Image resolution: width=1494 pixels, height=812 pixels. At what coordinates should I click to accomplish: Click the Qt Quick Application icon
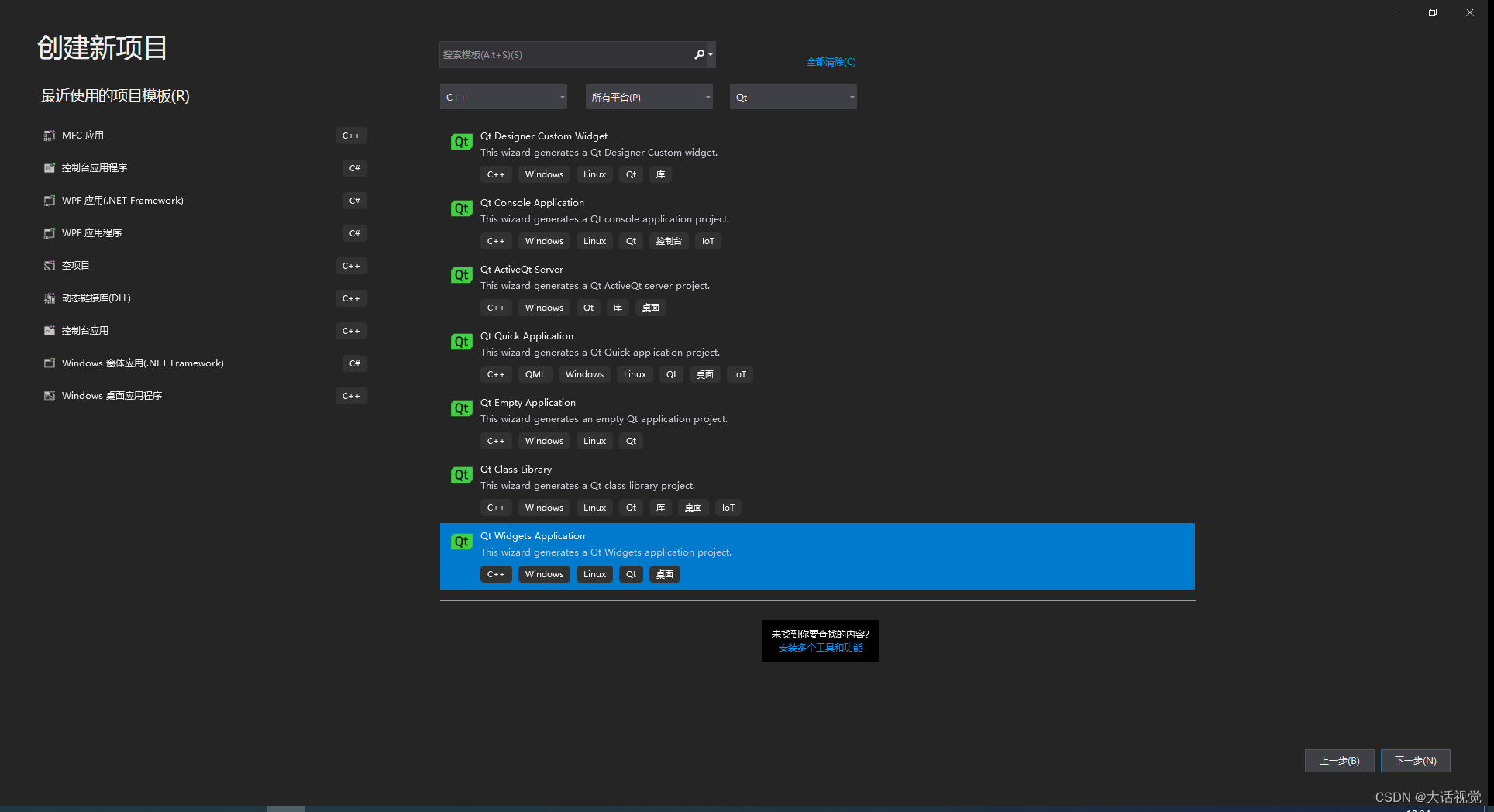coord(461,342)
